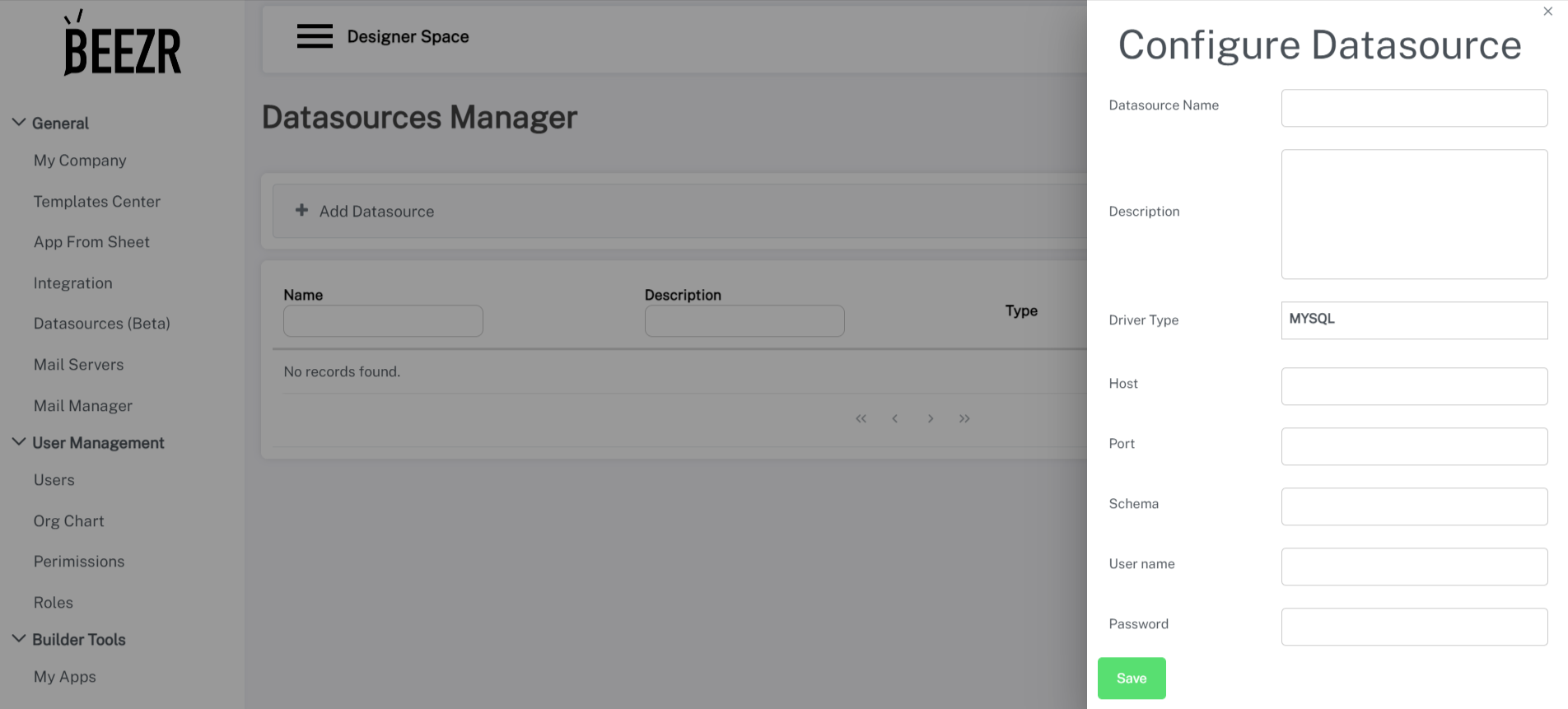Click the plus icon beside Add Datasource
This screenshot has height=709, width=1568.
coord(301,211)
